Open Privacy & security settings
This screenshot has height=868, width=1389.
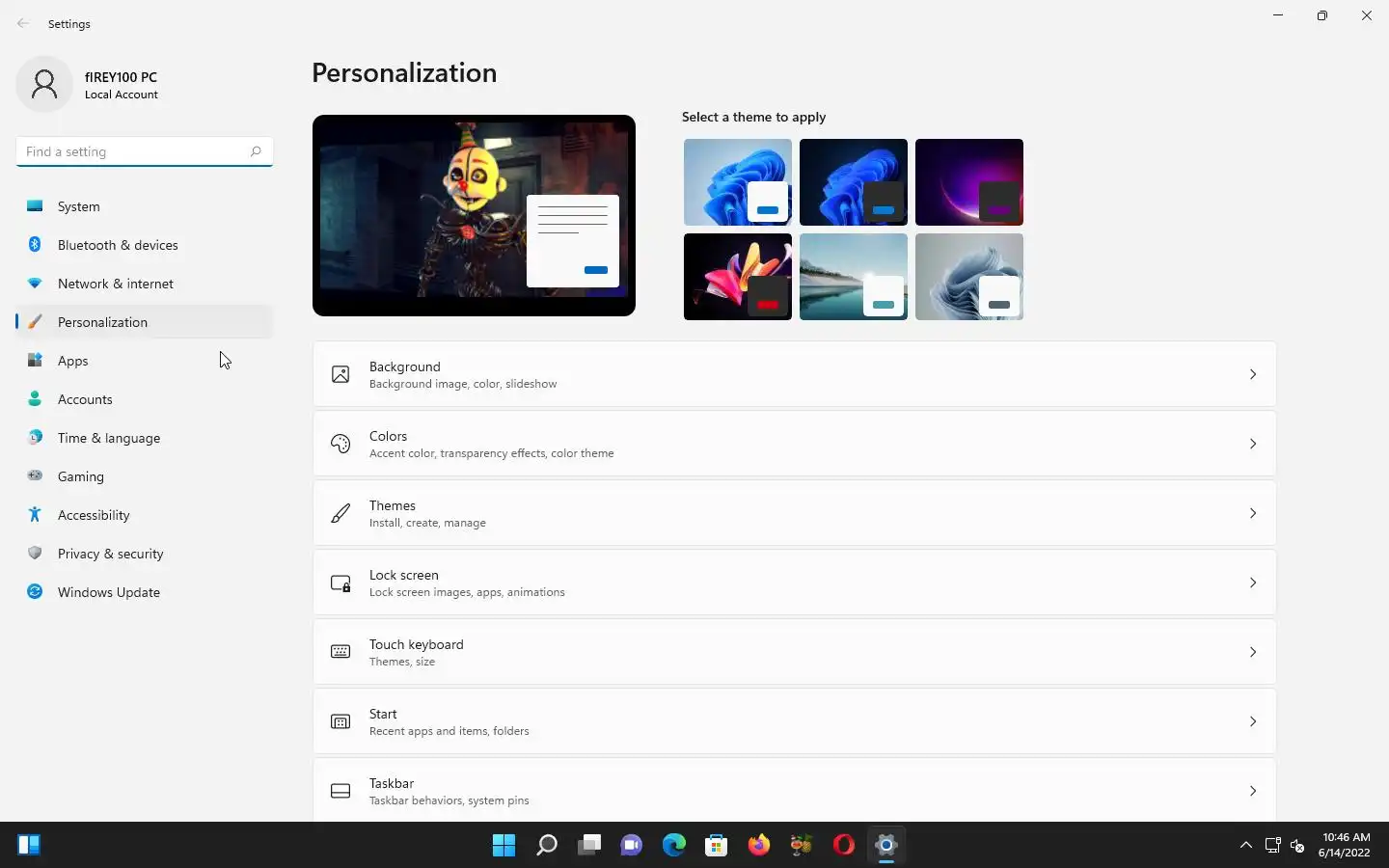click(x=145, y=554)
